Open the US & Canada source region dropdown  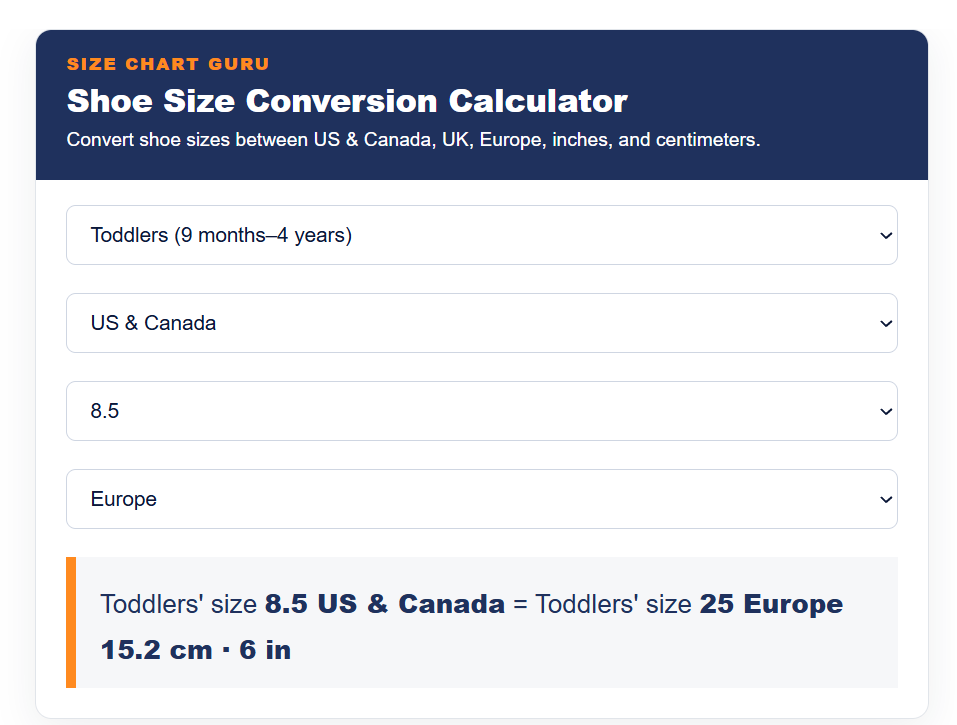pyautogui.click(x=482, y=323)
